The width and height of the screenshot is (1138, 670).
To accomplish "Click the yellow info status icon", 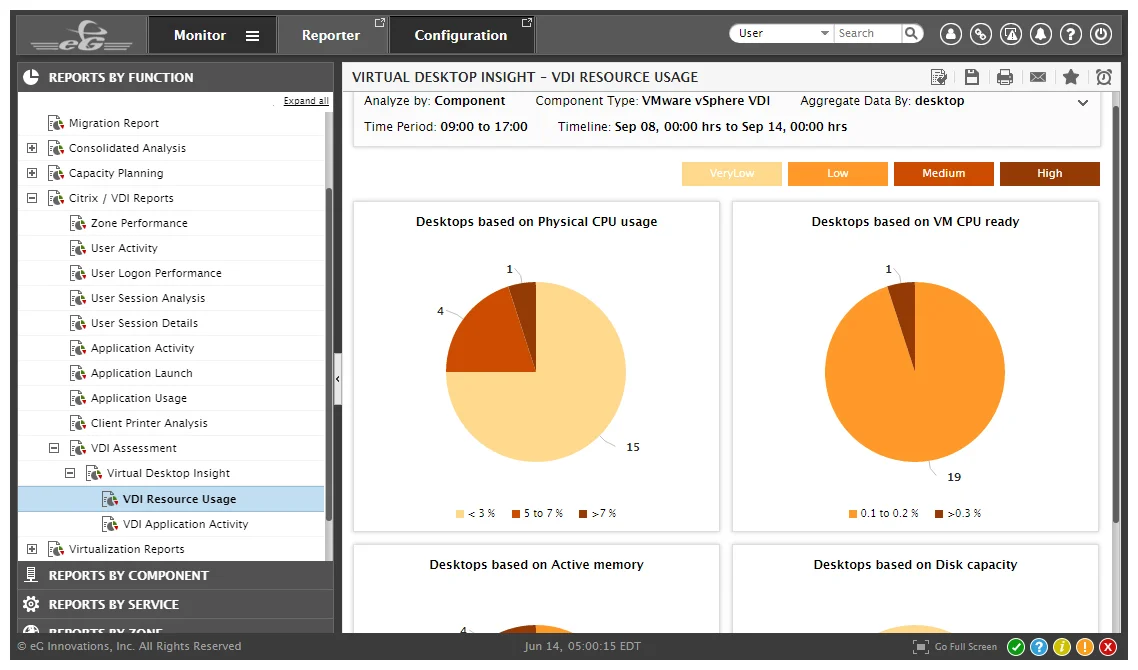I will (1062, 647).
